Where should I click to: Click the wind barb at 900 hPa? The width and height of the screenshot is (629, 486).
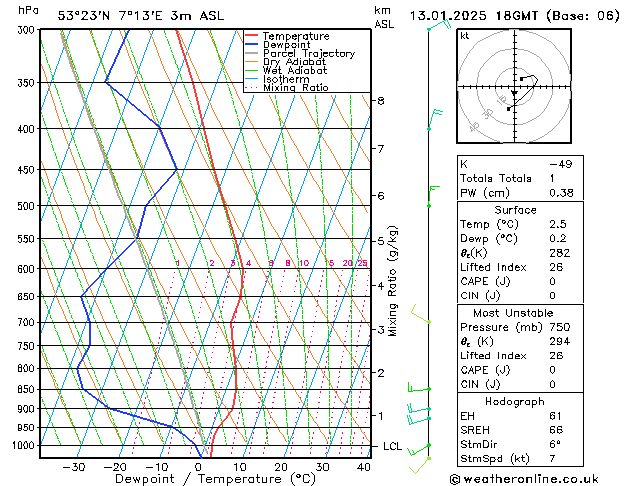point(419,409)
